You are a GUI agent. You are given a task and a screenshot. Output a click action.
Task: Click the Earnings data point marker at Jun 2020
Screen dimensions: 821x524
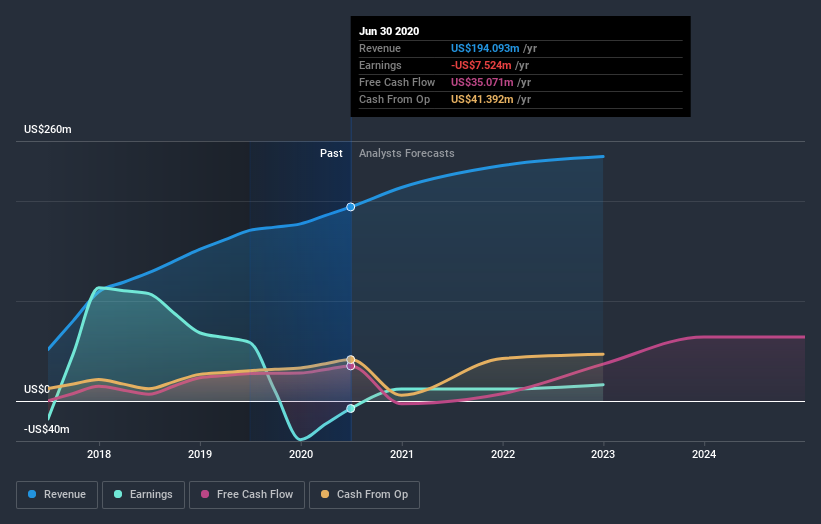point(351,408)
